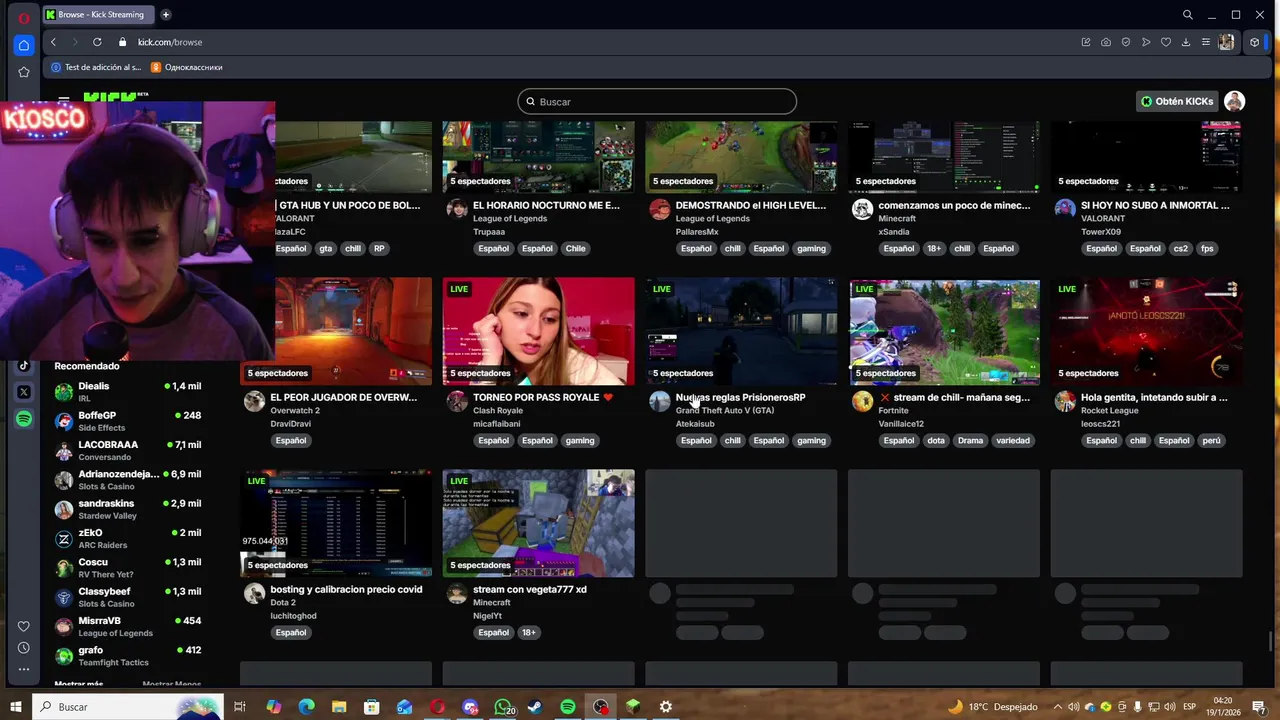Open the Kick user profile avatar
This screenshot has width=1280, height=720.
(x=1235, y=101)
